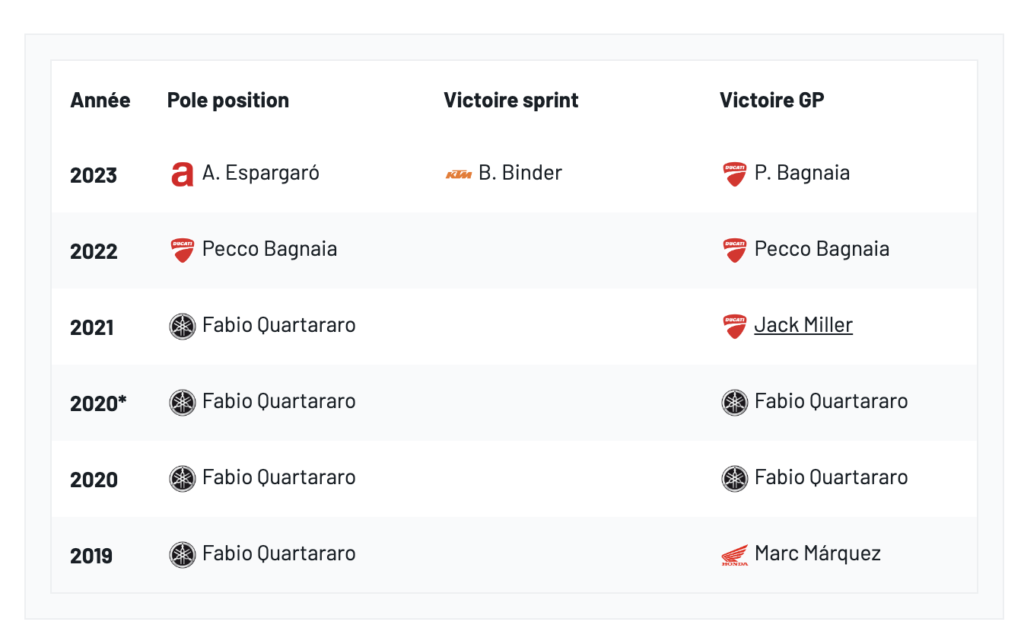Select the Pole position column header

[x=228, y=100]
